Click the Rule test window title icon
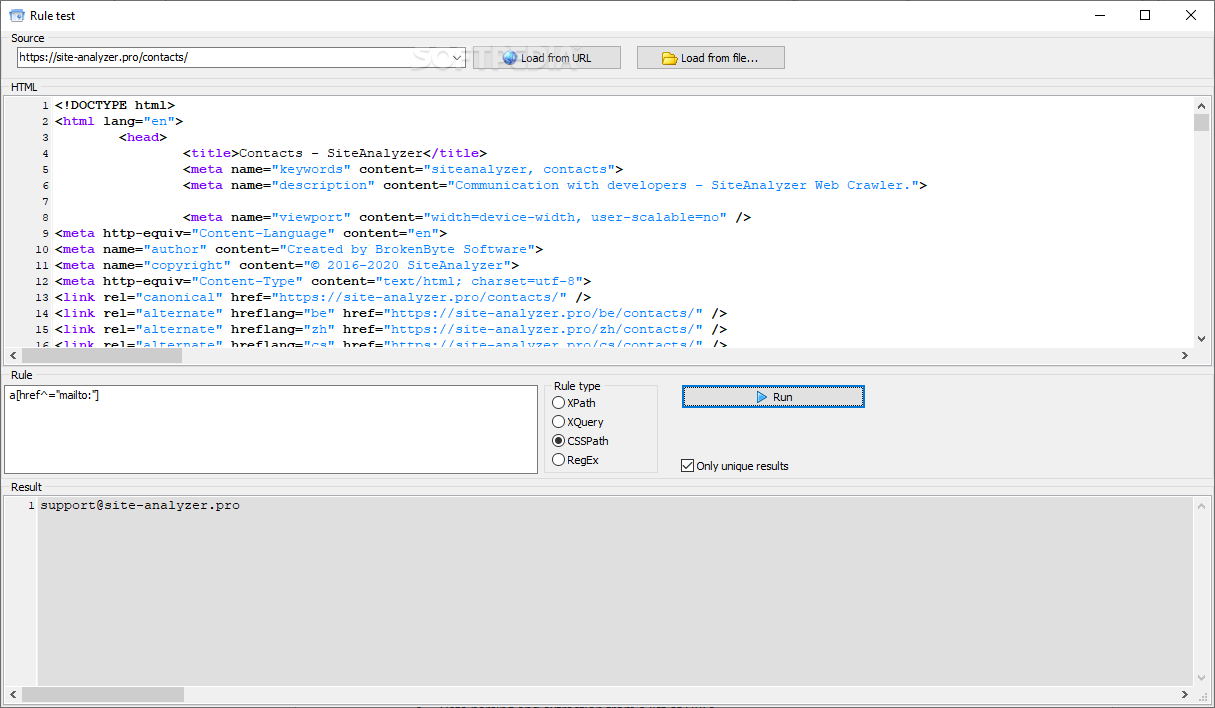The height and width of the screenshot is (708, 1215). coord(17,15)
